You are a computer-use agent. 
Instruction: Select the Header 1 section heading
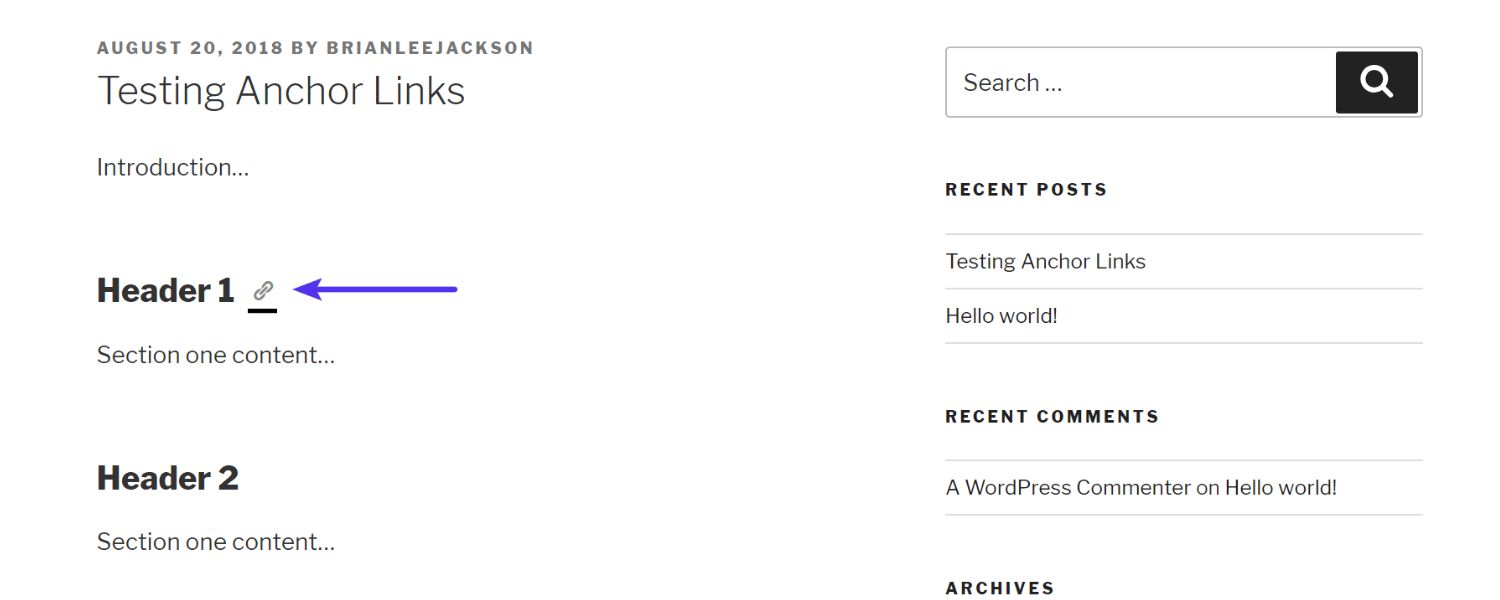tap(166, 291)
